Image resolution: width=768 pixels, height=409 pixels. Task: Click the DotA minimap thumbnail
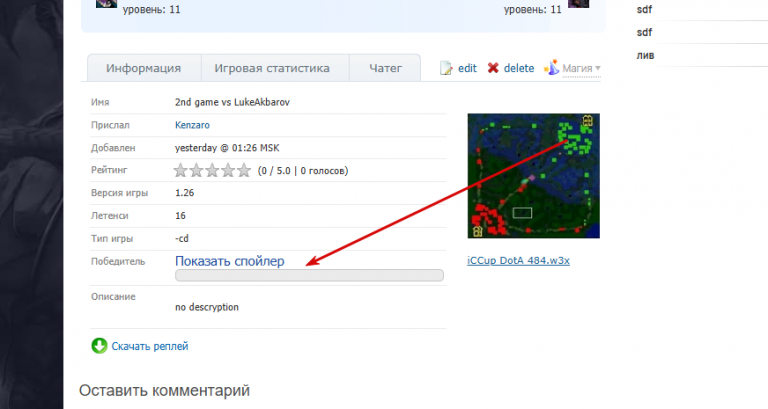point(533,176)
